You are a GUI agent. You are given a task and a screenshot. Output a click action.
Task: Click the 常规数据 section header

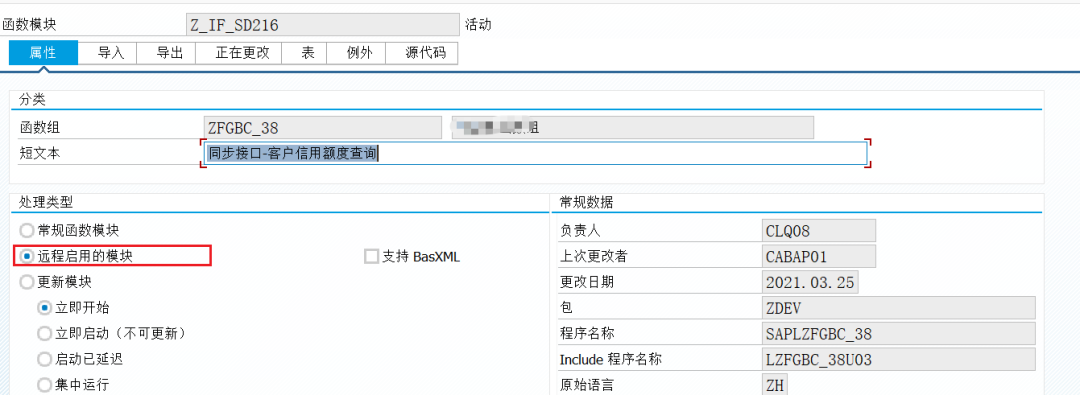[587, 202]
